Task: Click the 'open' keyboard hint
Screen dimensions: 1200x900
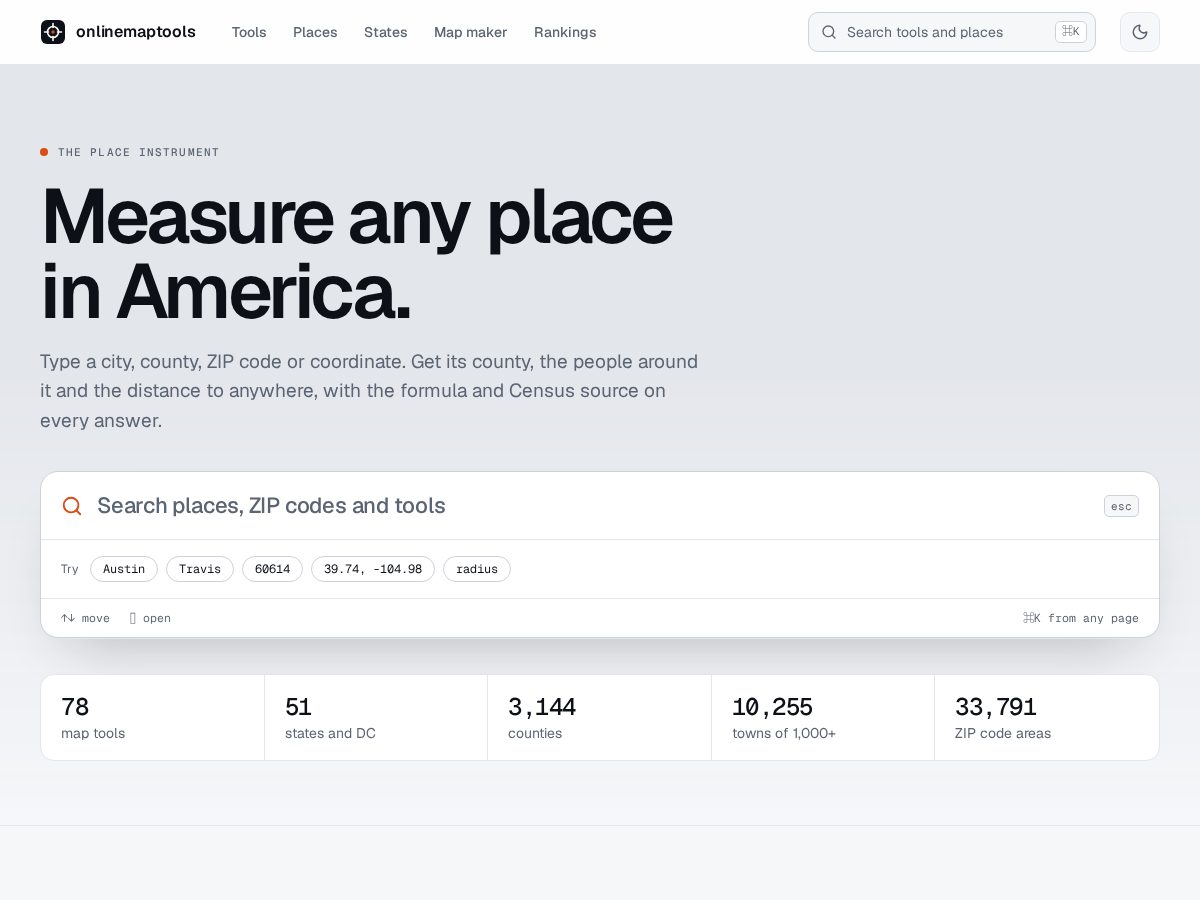Action: tap(150, 618)
